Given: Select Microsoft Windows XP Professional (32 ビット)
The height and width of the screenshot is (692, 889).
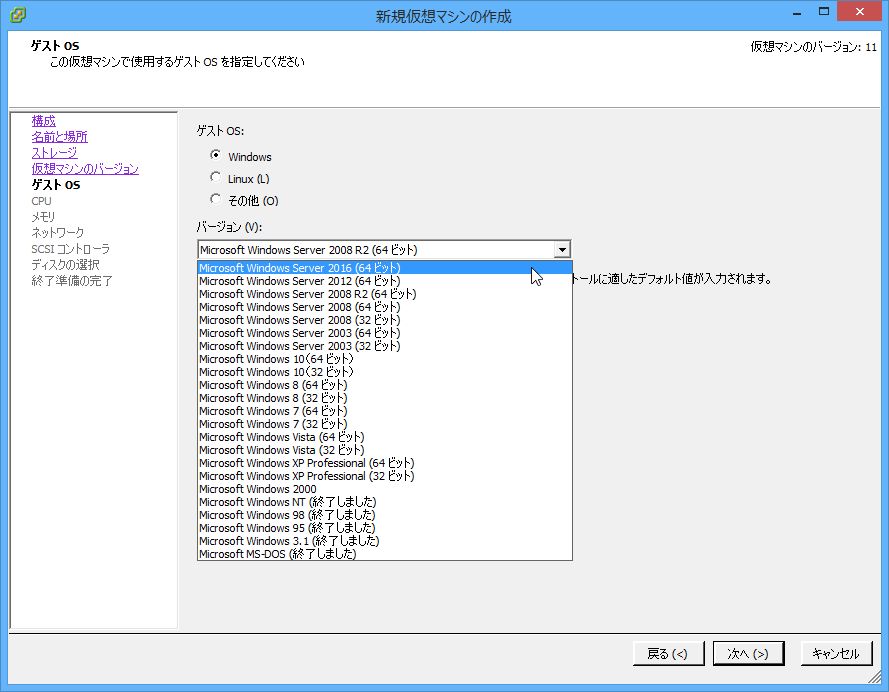Looking at the screenshot, I should (384, 476).
